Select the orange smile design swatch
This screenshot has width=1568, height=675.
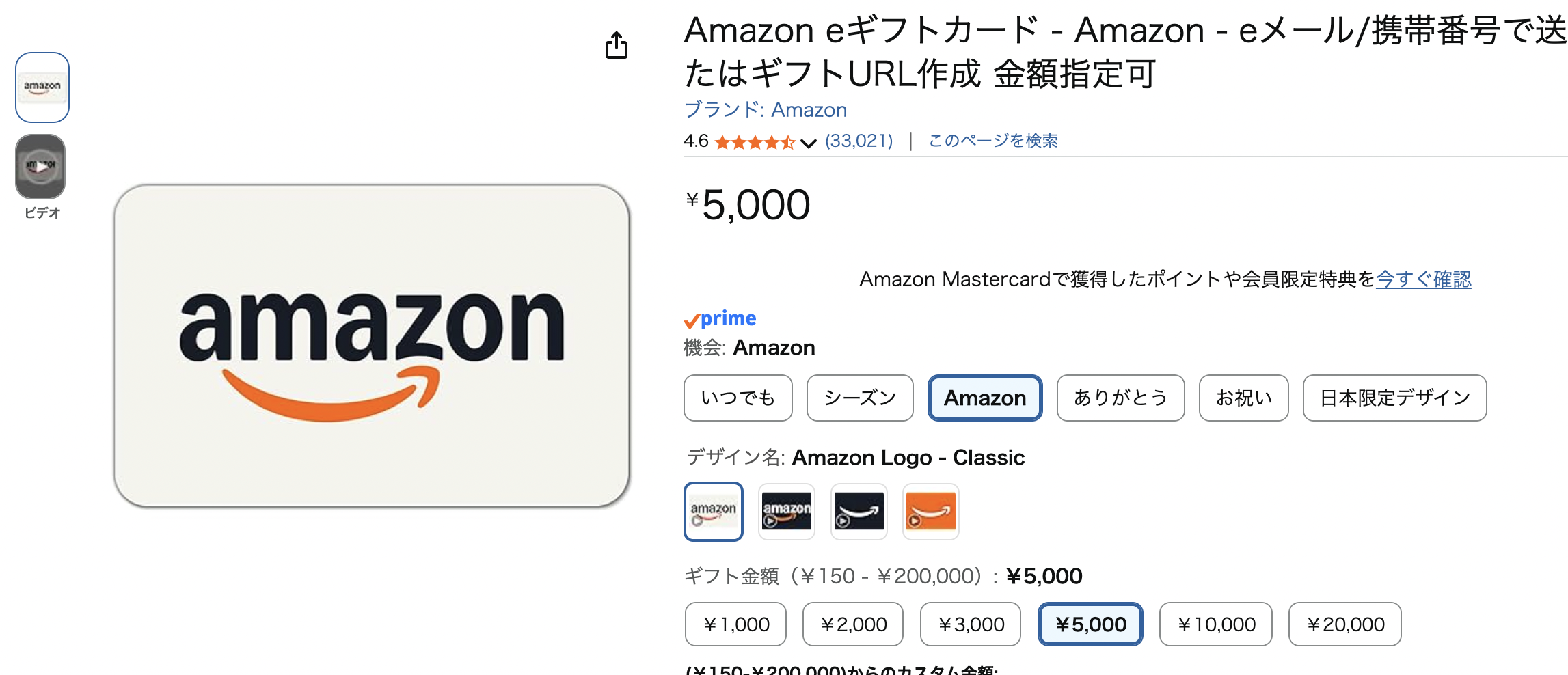point(930,512)
